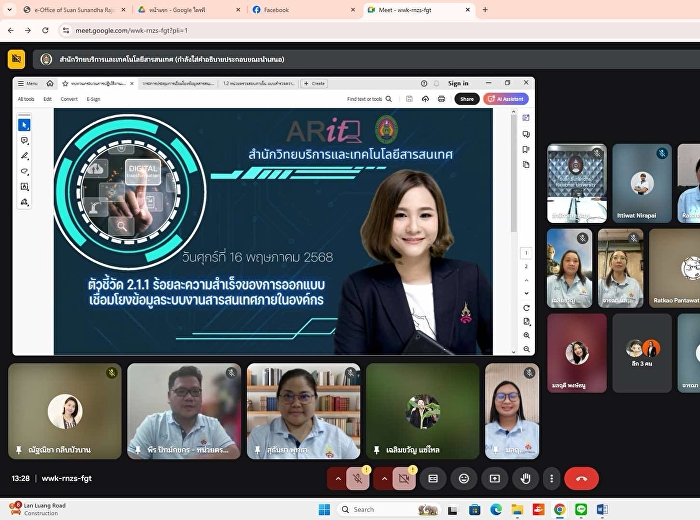Click Acrobat upload to cloud icon

click(425, 99)
